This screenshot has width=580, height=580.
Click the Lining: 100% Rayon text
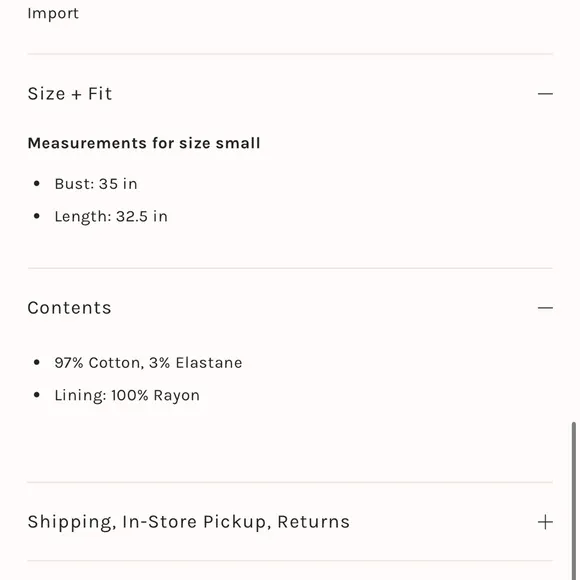(x=127, y=395)
